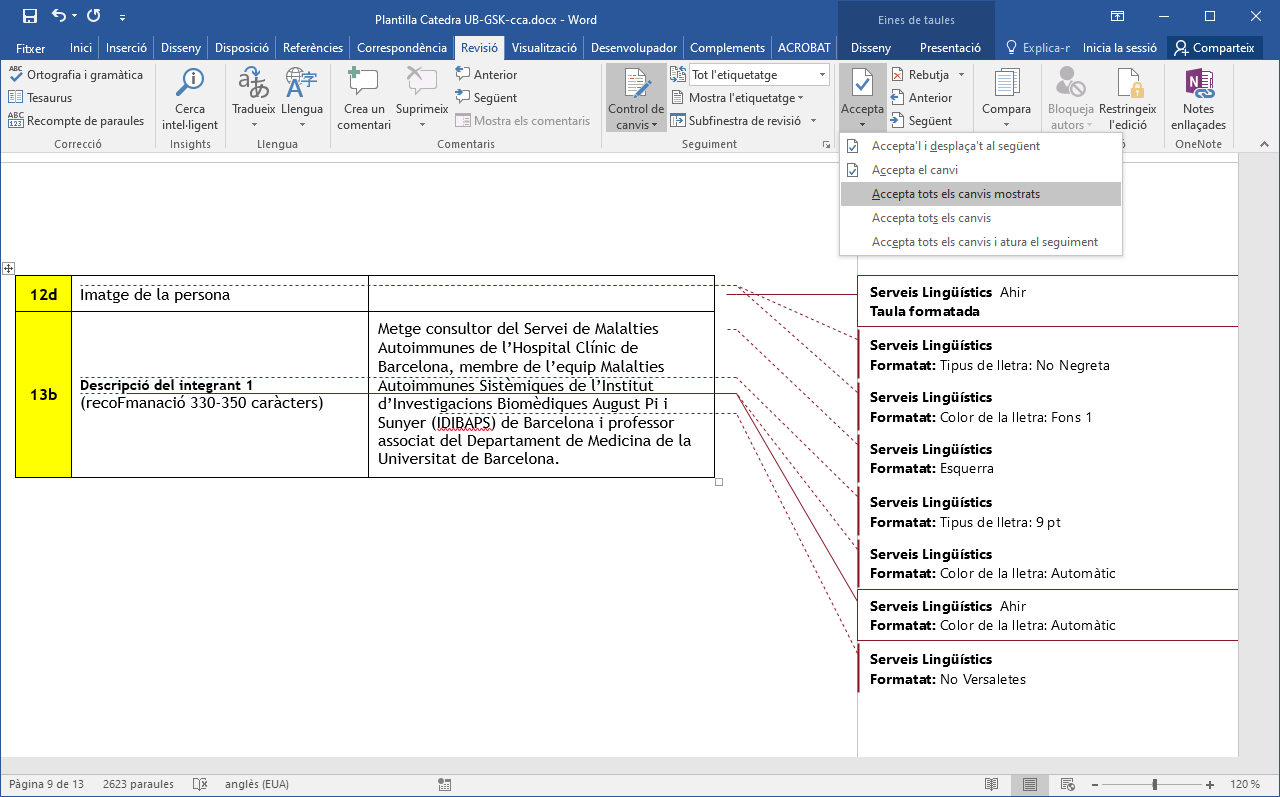The image size is (1280, 797).
Task: Expand the Tot l'etiquetatge dropdown
Action: [x=822, y=75]
